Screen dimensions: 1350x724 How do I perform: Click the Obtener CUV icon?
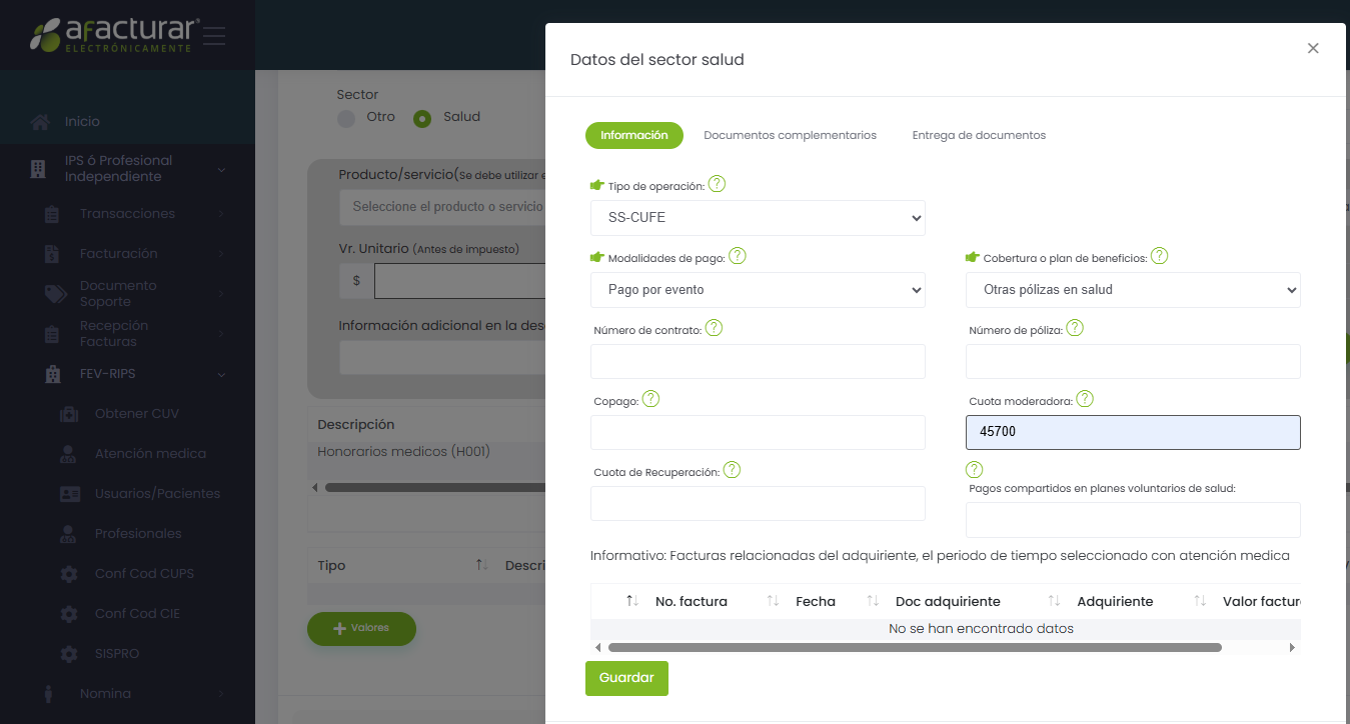(69, 414)
